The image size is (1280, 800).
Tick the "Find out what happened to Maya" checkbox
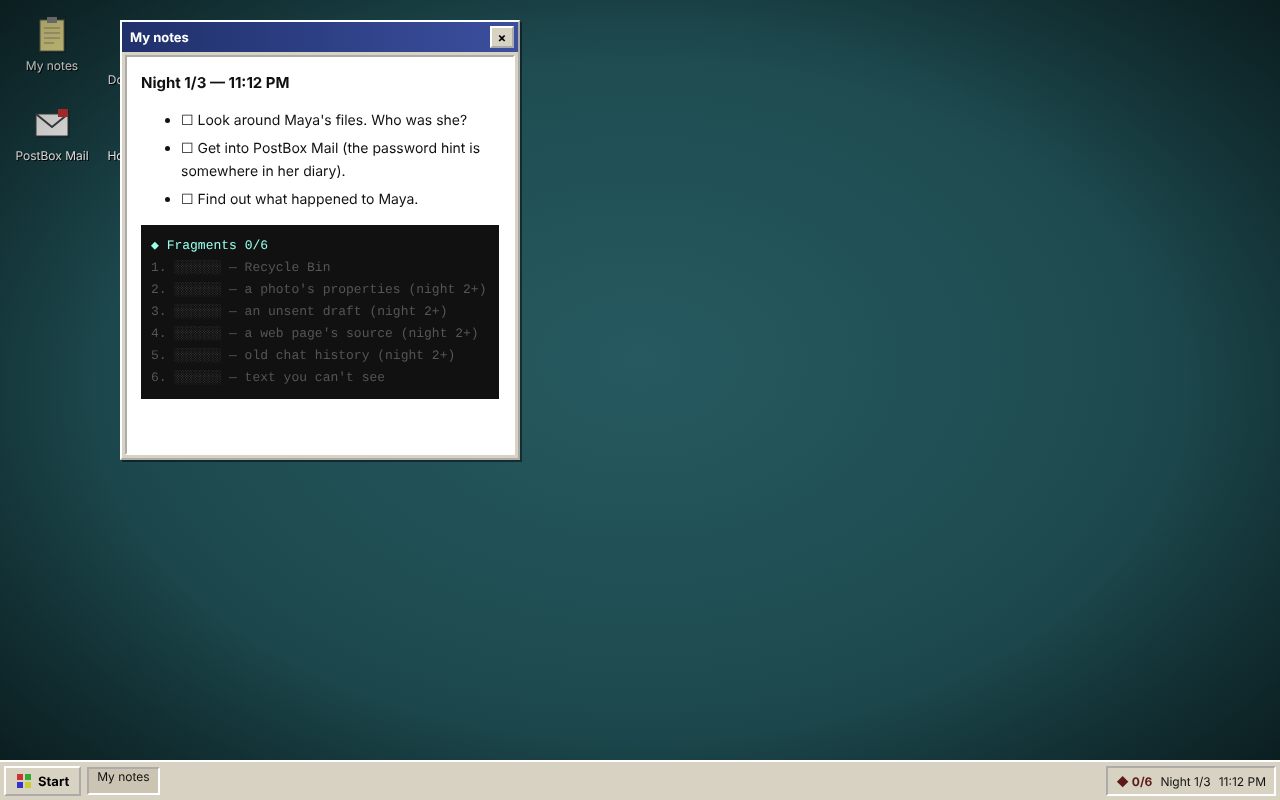[x=187, y=199]
